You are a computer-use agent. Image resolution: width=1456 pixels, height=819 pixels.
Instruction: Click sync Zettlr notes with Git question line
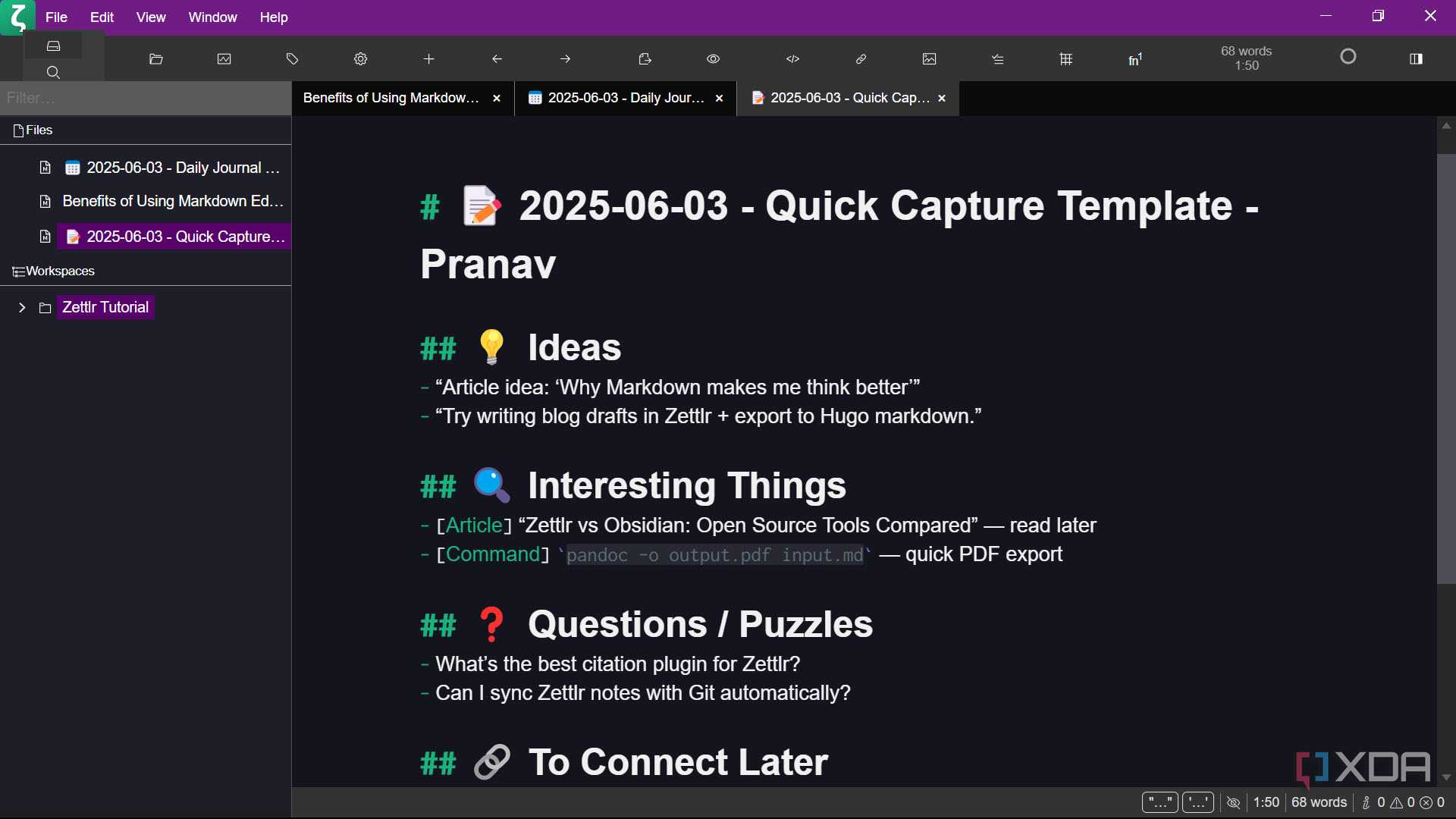coord(643,693)
